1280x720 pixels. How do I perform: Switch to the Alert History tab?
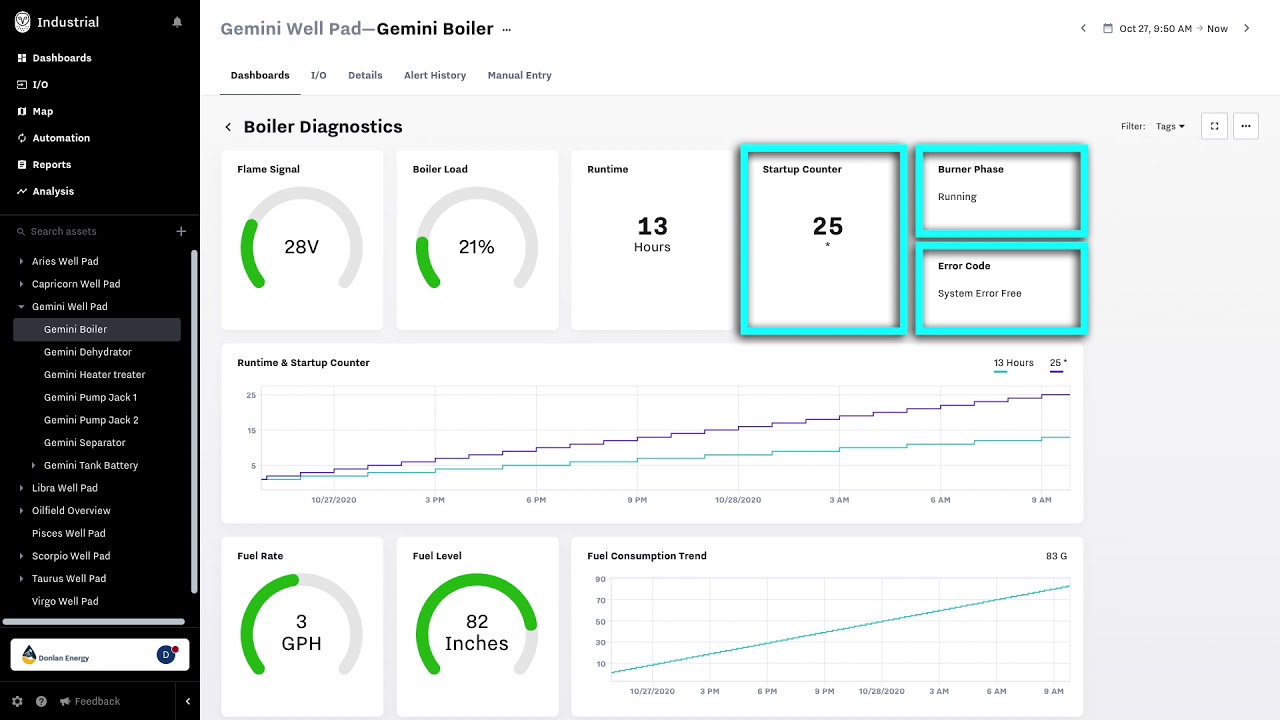[x=435, y=75]
